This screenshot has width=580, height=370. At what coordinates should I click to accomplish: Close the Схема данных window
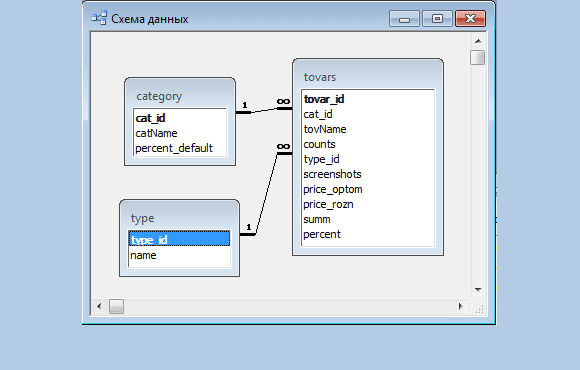[x=470, y=18]
